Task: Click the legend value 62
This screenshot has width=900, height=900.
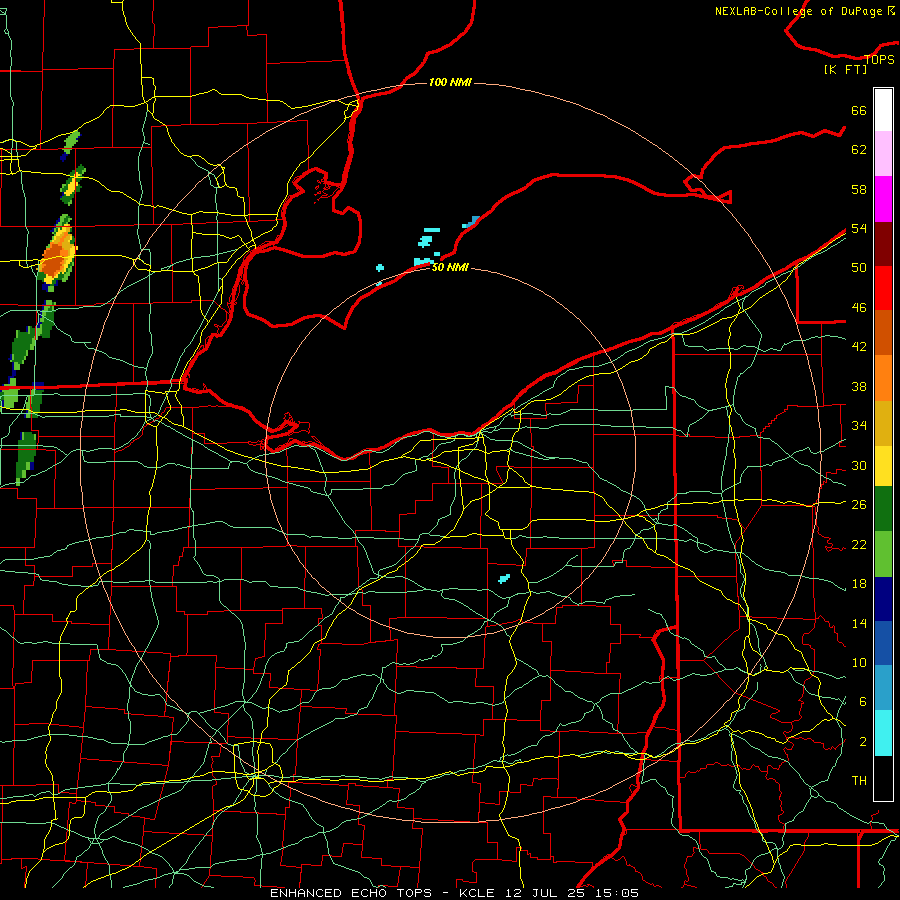Action: (x=859, y=150)
